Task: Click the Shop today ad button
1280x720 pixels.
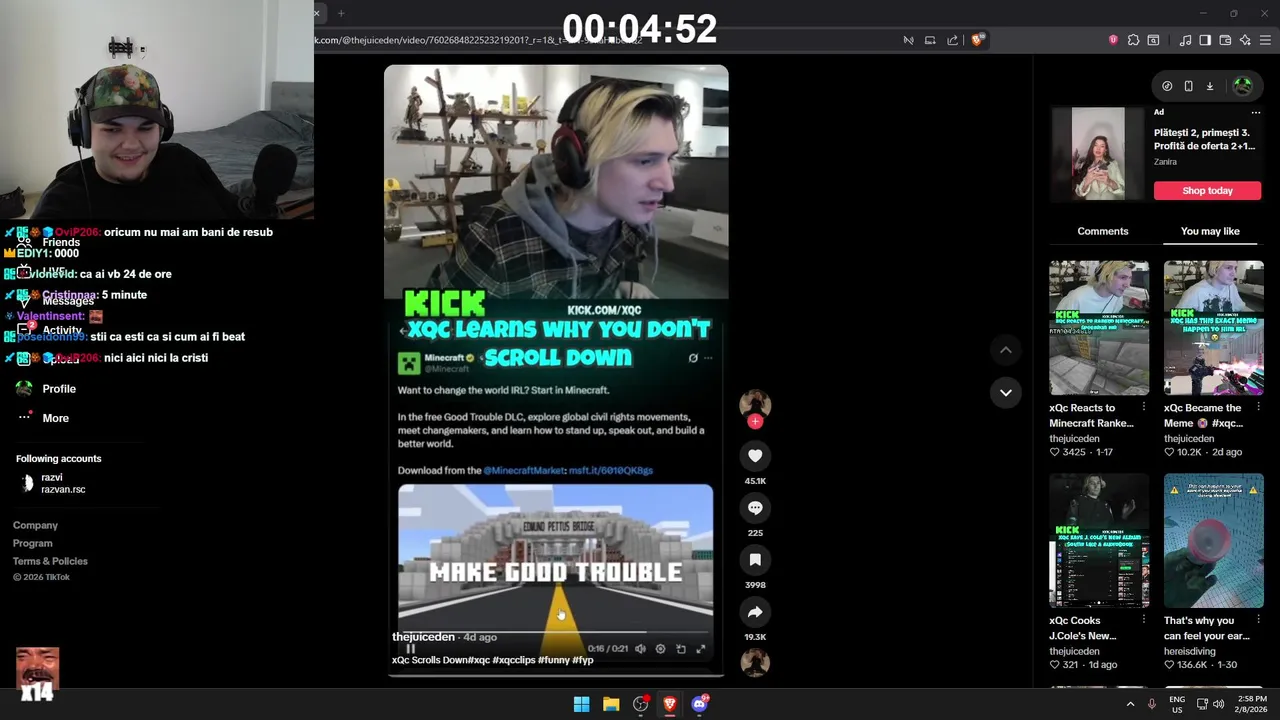Action: click(1207, 191)
